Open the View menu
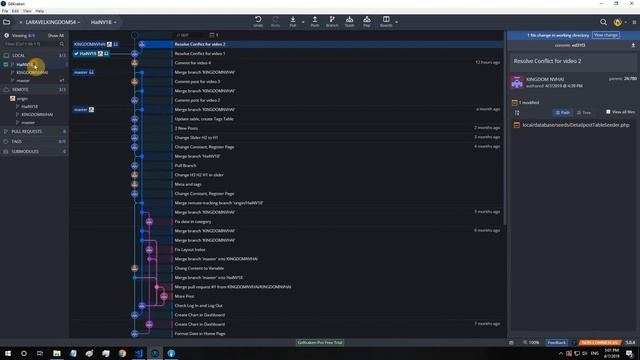Viewport: 640px width, 360px height. click(x=27, y=11)
